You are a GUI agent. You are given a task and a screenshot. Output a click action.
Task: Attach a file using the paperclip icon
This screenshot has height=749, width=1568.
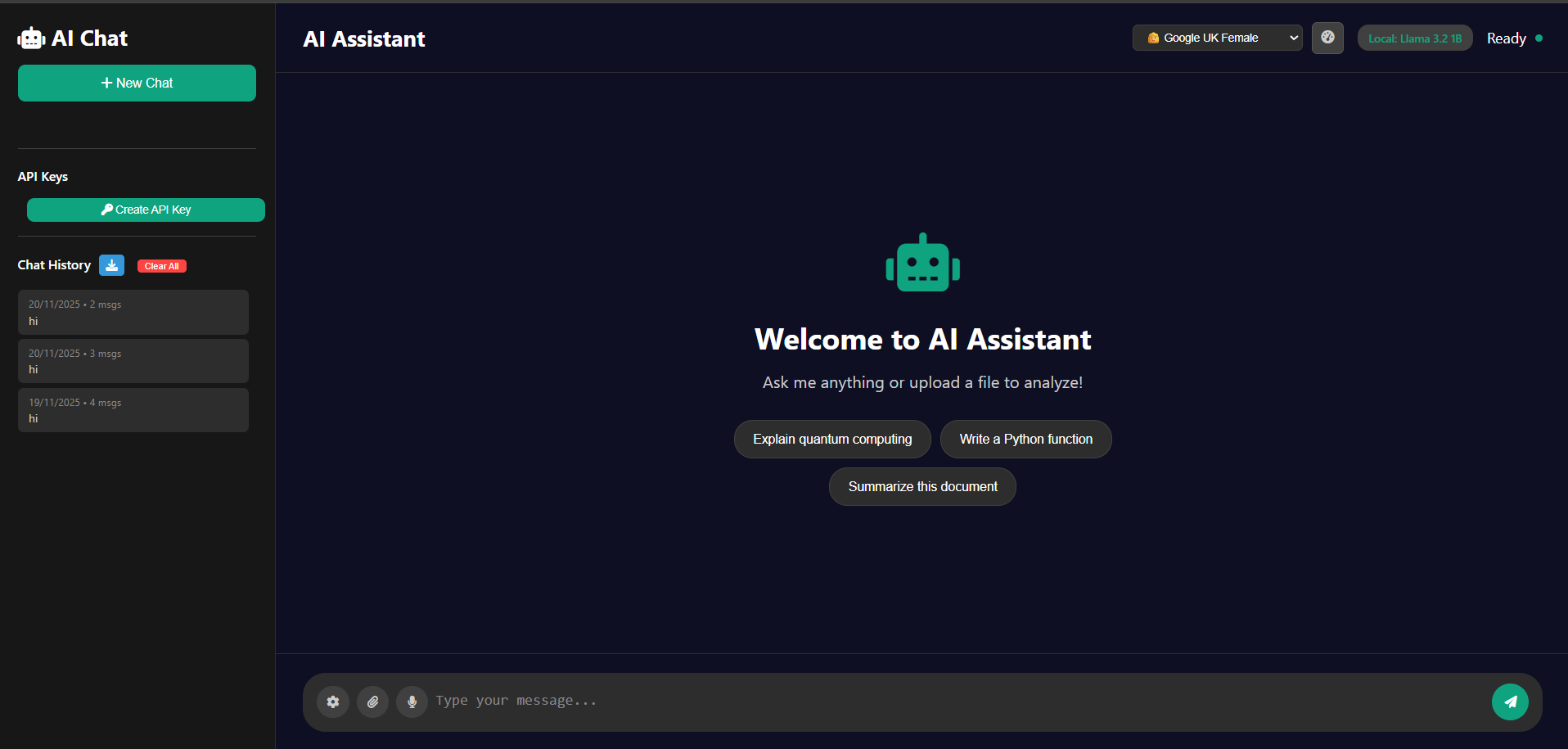(372, 702)
